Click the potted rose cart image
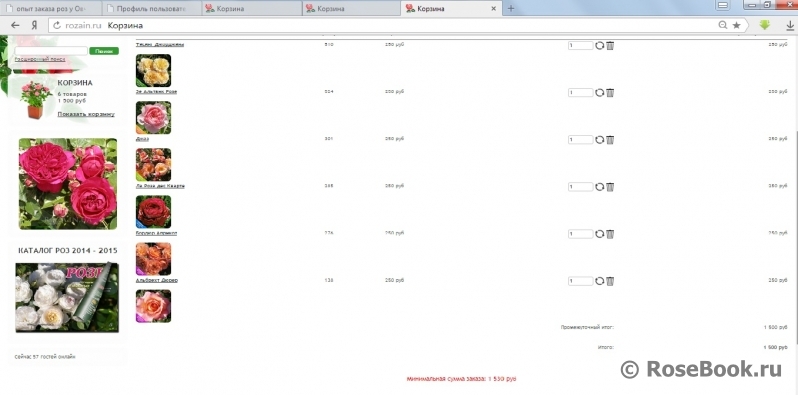 (x=36, y=100)
